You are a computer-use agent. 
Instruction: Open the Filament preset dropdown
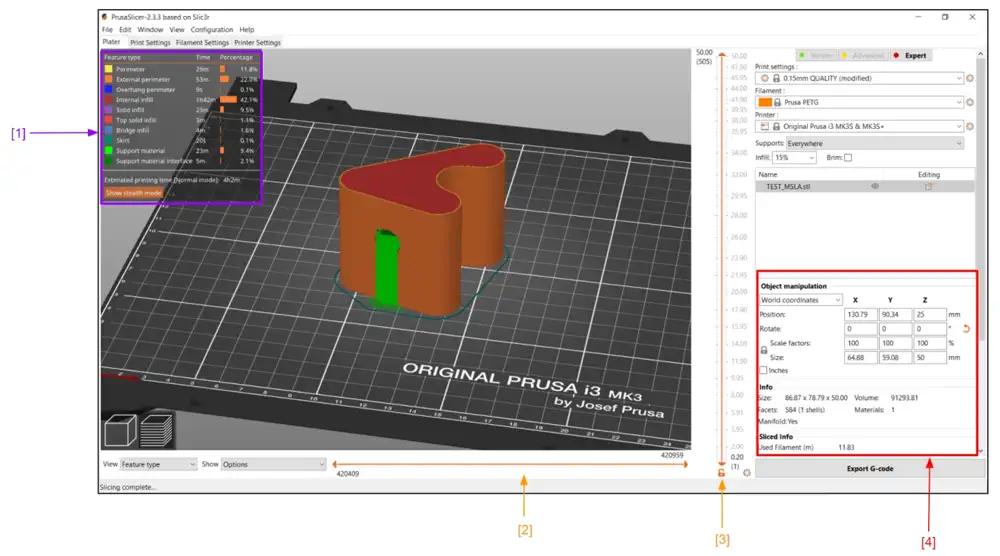point(860,102)
